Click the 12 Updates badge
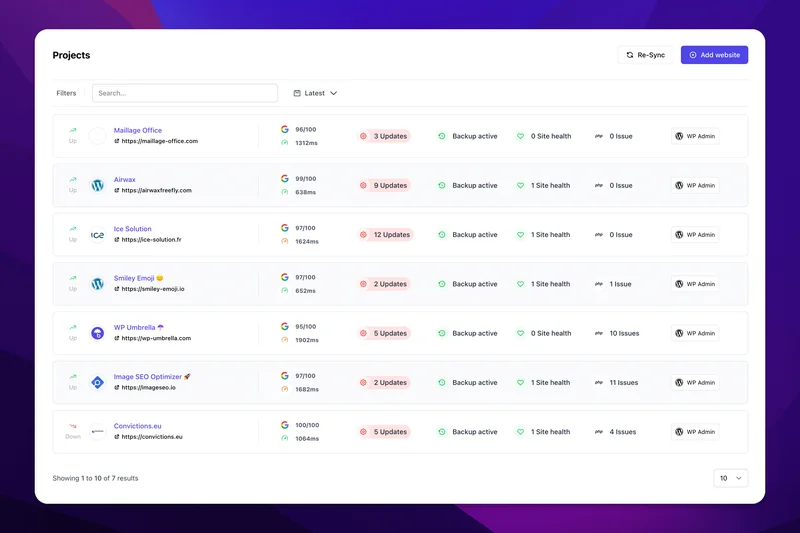The image size is (800, 533). click(385, 235)
